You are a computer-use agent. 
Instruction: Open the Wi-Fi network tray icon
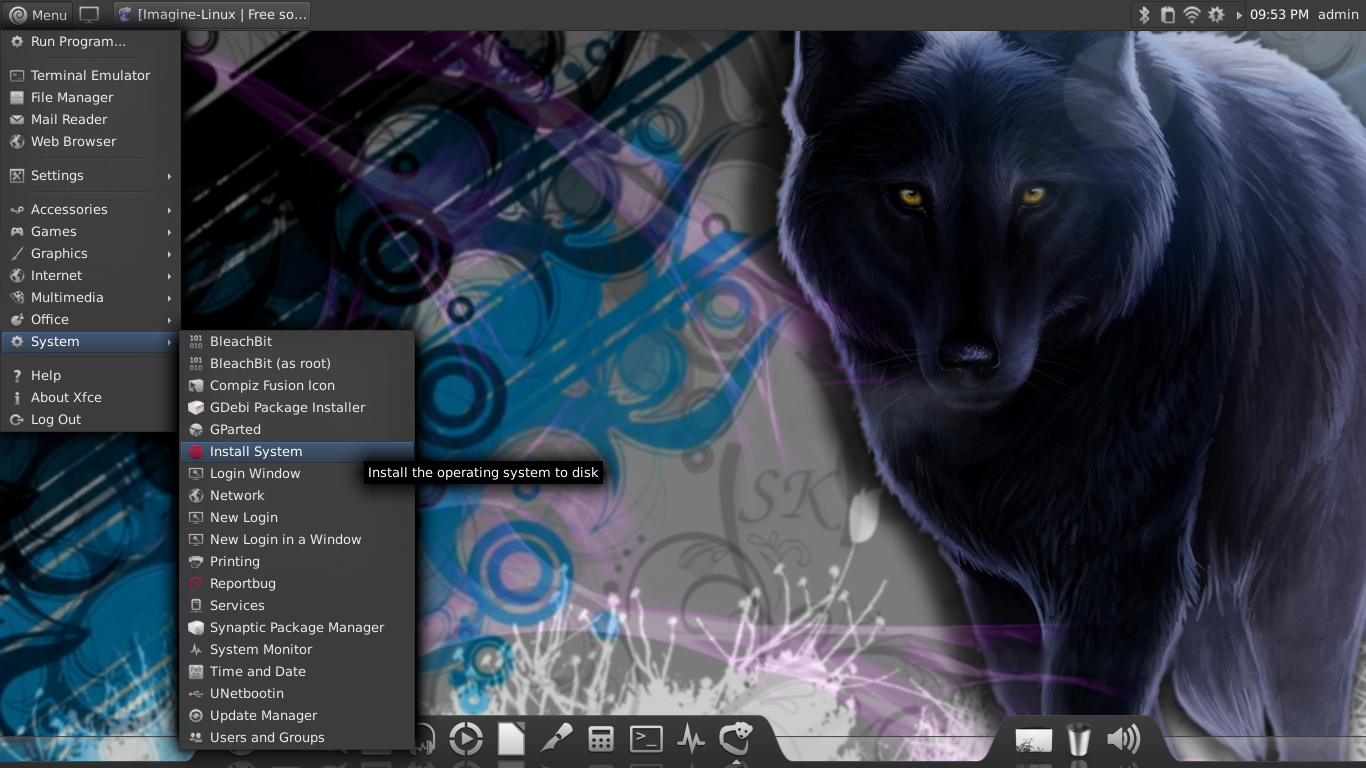coord(1191,15)
